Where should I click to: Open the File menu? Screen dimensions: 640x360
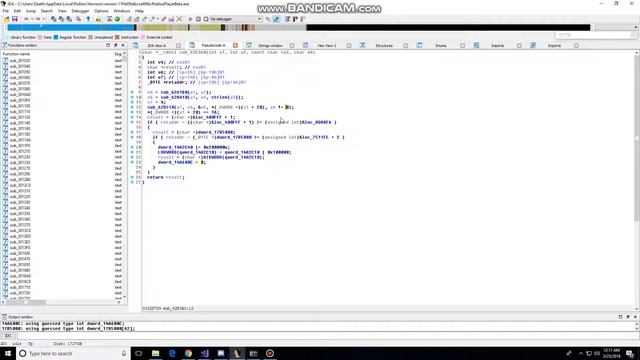pos(6,11)
